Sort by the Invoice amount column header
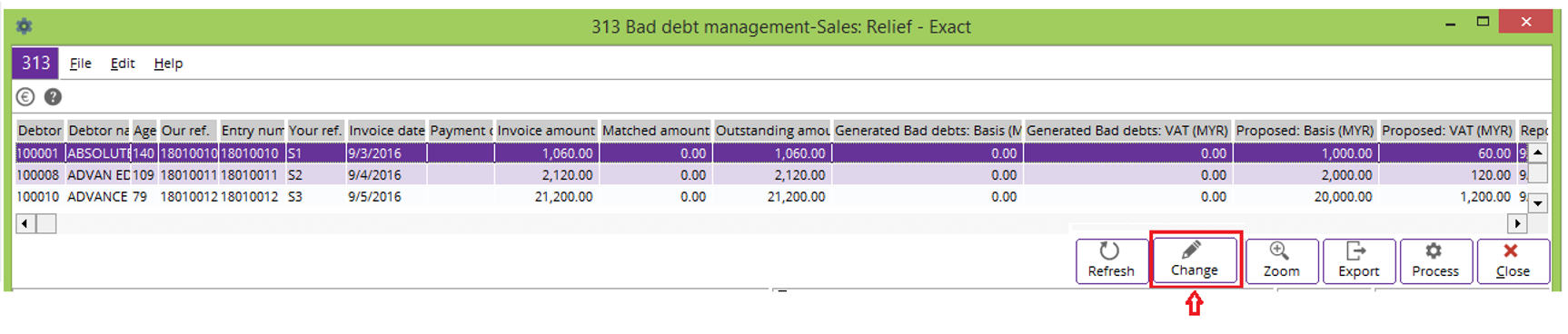This screenshot has height=334, width=1568. [546, 131]
